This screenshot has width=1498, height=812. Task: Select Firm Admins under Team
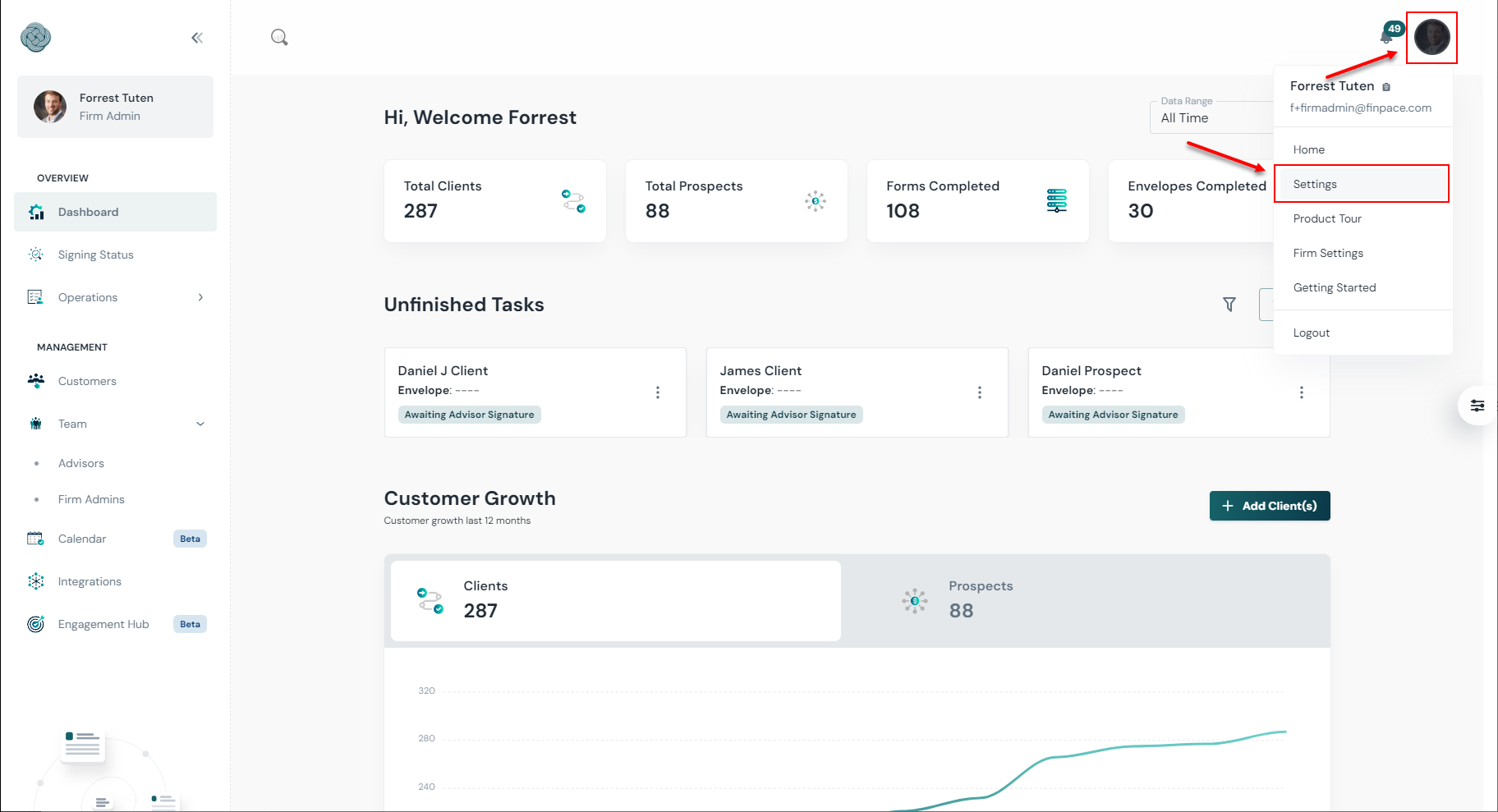pos(91,499)
